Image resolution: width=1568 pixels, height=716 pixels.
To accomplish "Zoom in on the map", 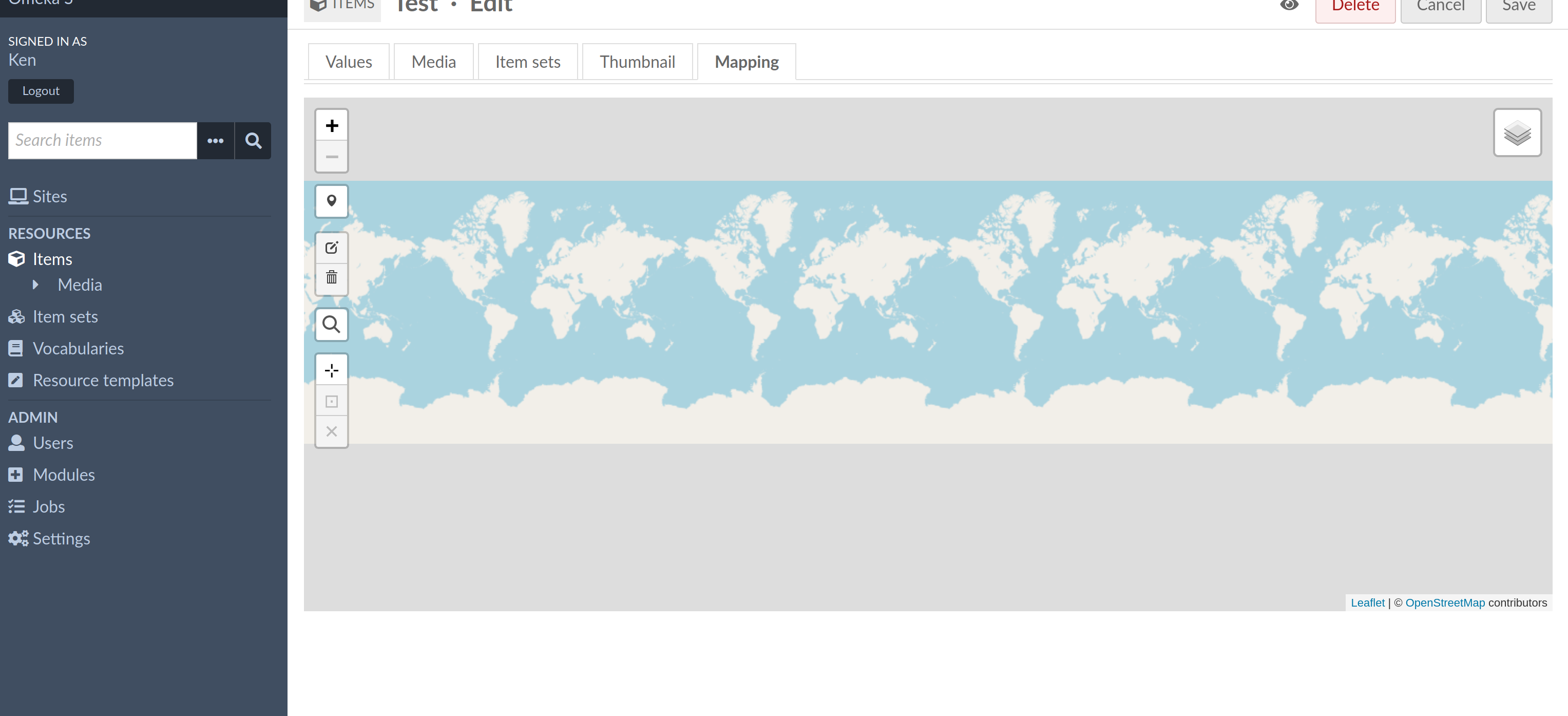I will click(x=332, y=125).
